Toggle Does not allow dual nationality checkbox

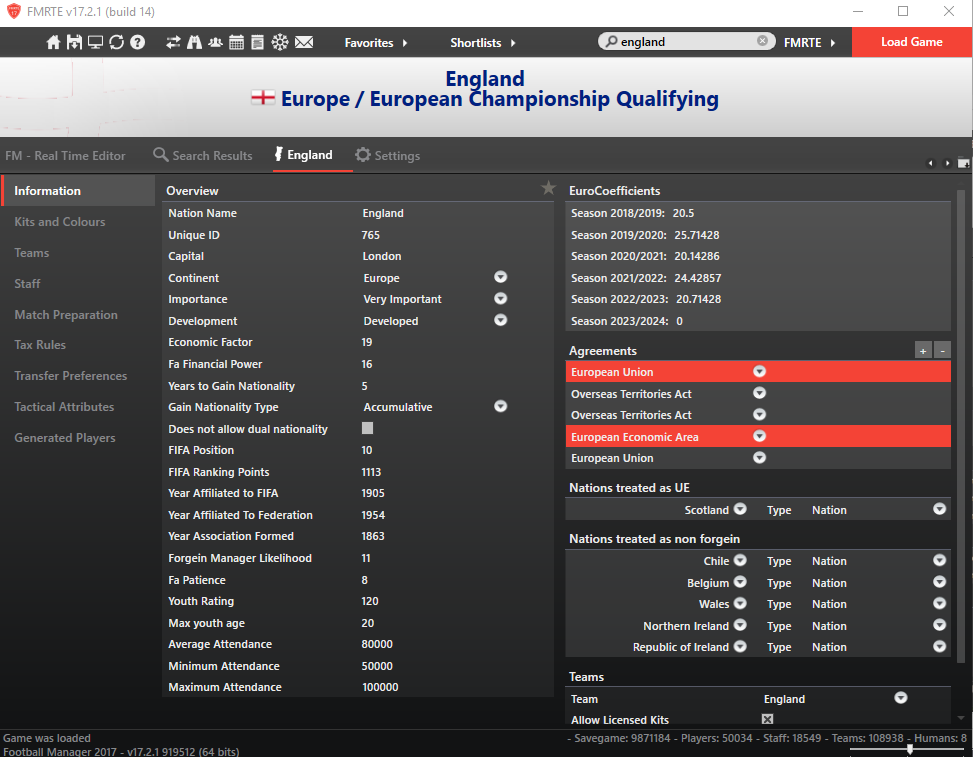367,428
